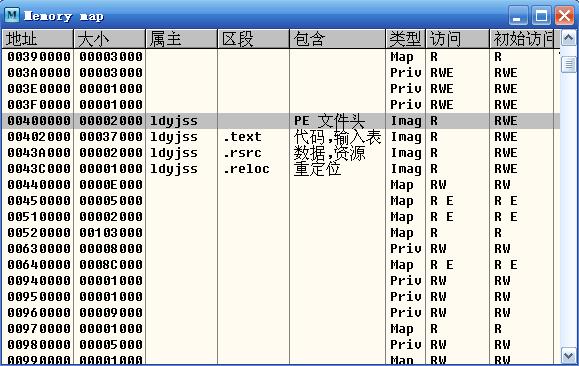Click size value 00103000
This screenshot has width=579, height=366.
pyautogui.click(x=111, y=233)
